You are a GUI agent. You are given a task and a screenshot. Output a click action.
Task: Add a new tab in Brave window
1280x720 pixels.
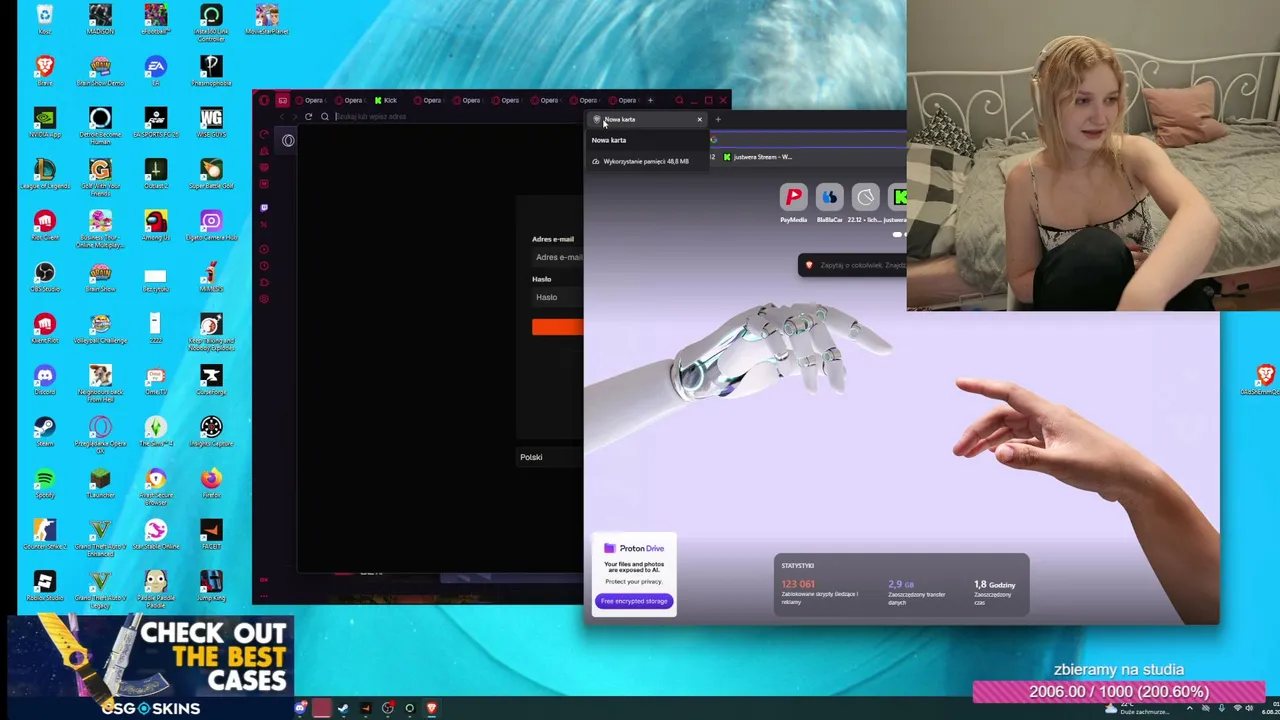[x=718, y=120]
